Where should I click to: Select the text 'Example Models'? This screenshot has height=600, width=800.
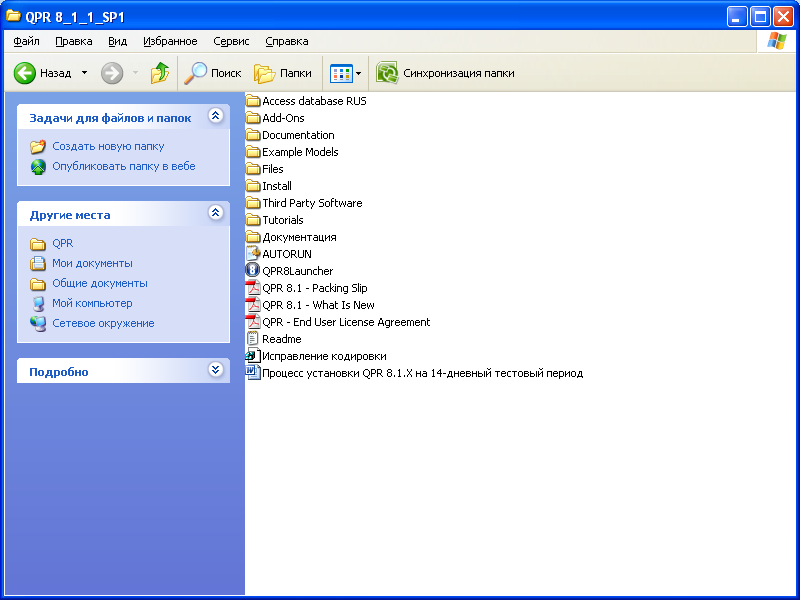300,152
